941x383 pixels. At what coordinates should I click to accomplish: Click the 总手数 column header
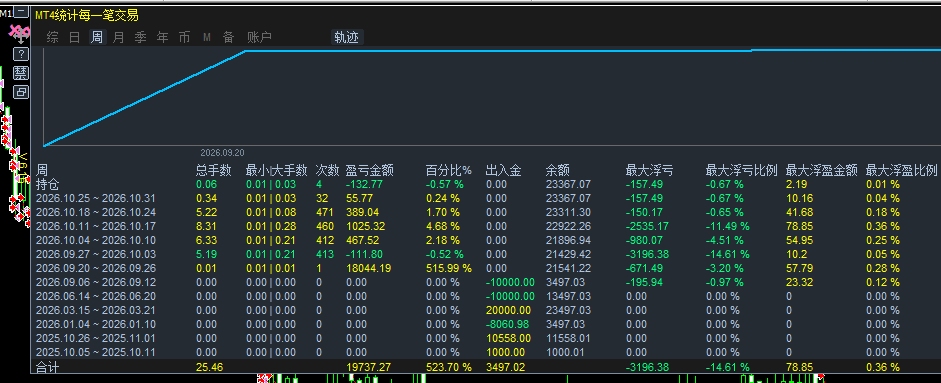pos(214,170)
